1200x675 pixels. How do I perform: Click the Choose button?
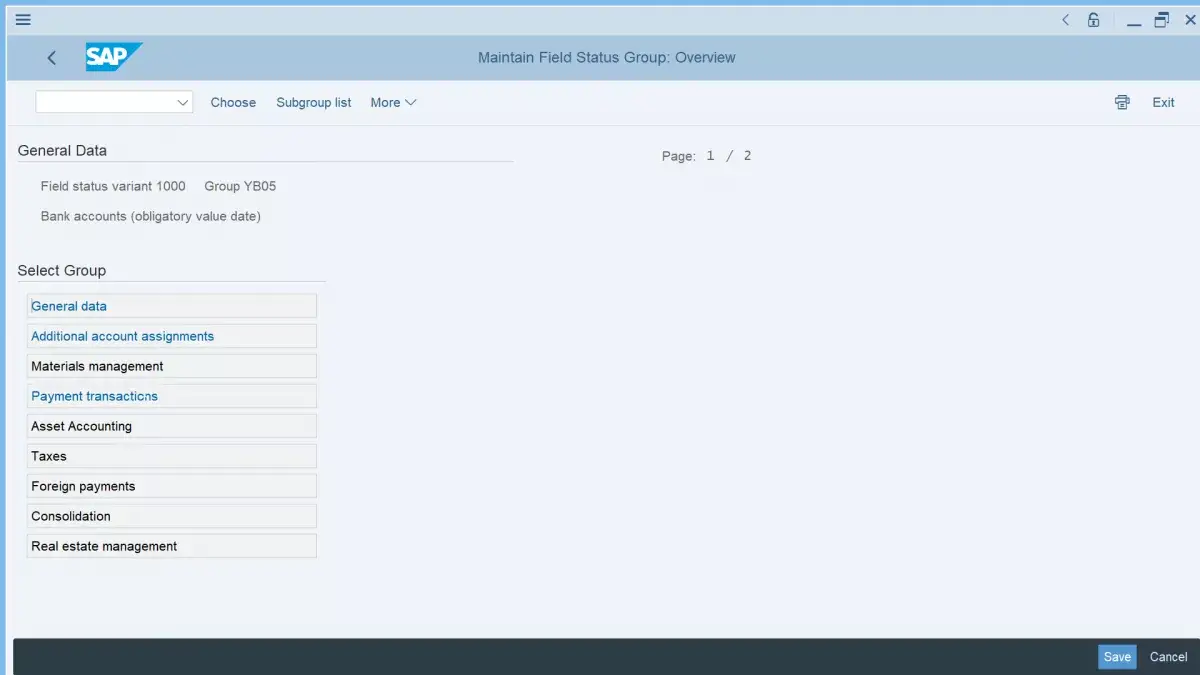(233, 102)
